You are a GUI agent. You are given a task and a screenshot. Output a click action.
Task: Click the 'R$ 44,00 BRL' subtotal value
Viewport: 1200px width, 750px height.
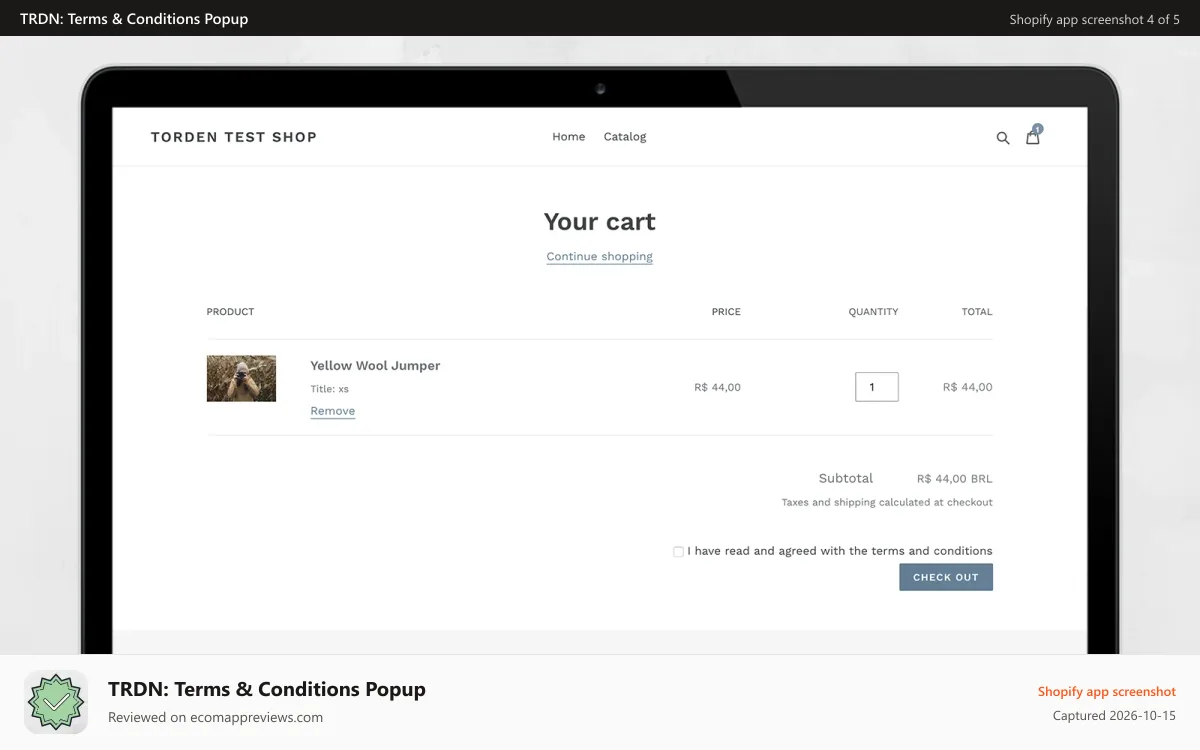click(x=955, y=479)
